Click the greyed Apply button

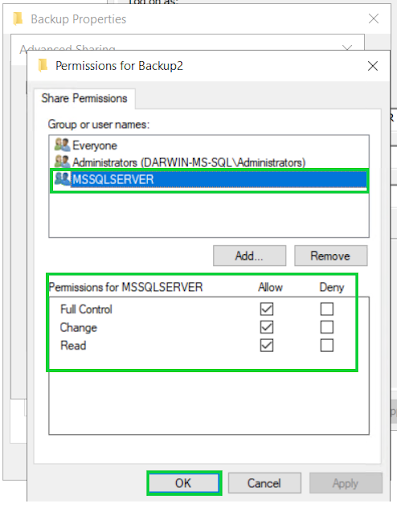(345, 483)
